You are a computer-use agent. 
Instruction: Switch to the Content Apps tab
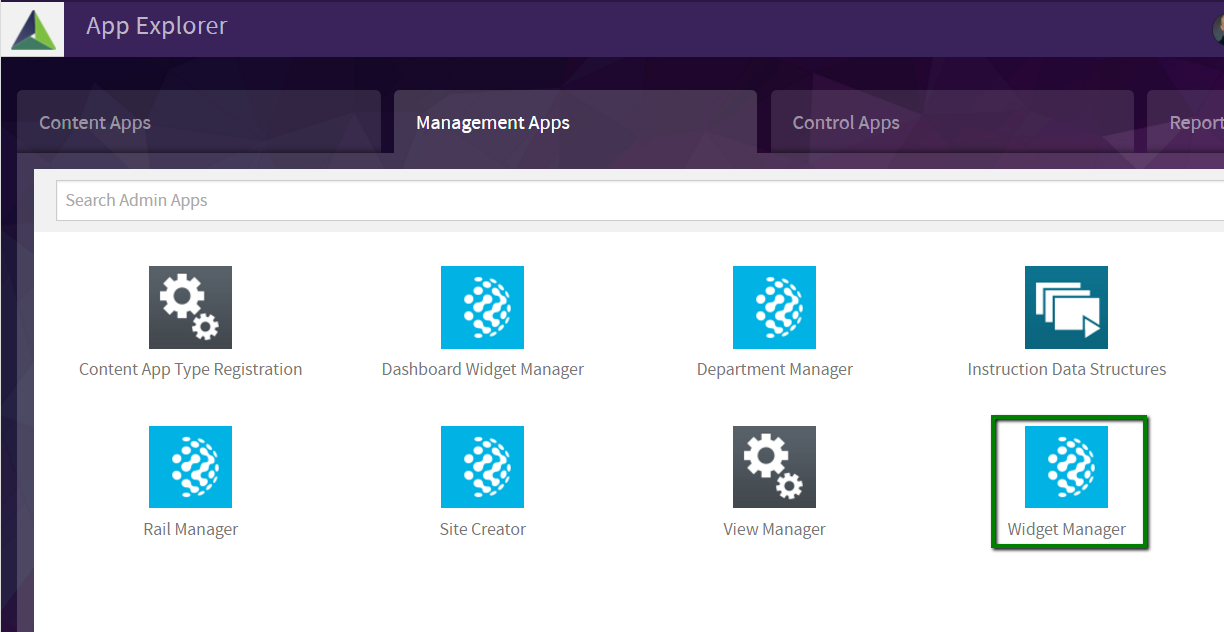199,122
